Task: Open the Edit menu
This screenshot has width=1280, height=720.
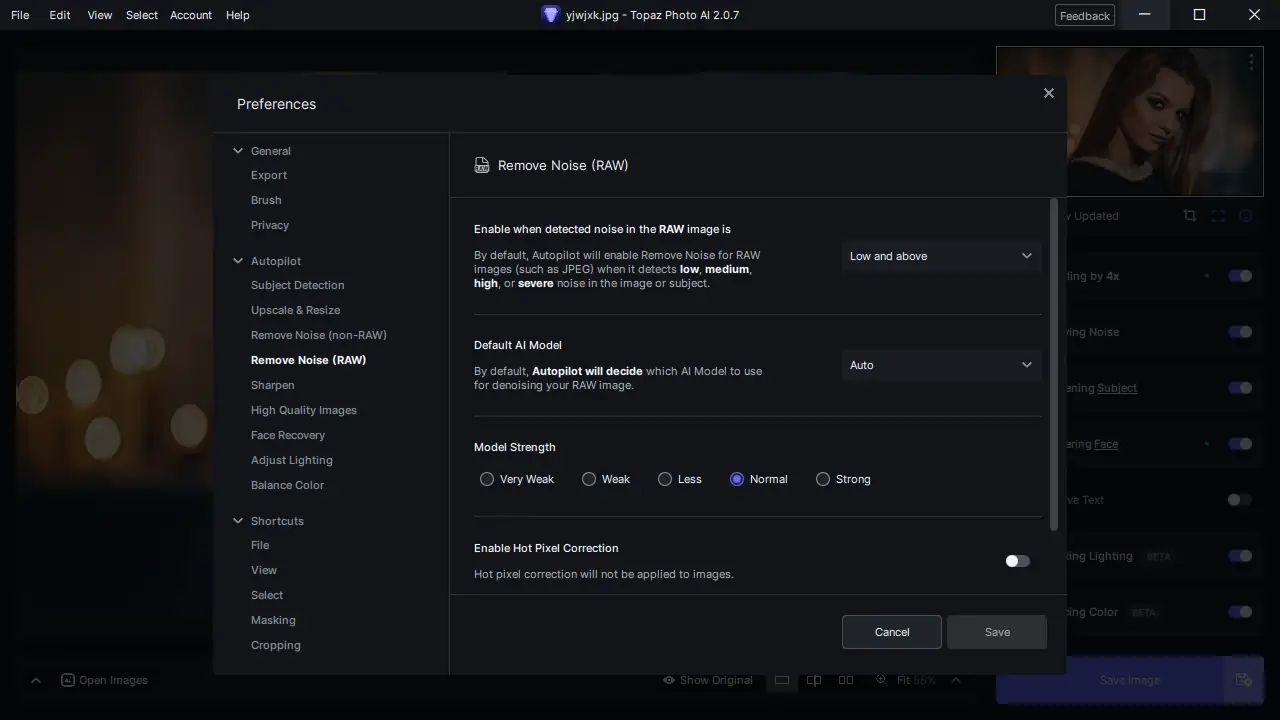Action: tap(60, 15)
